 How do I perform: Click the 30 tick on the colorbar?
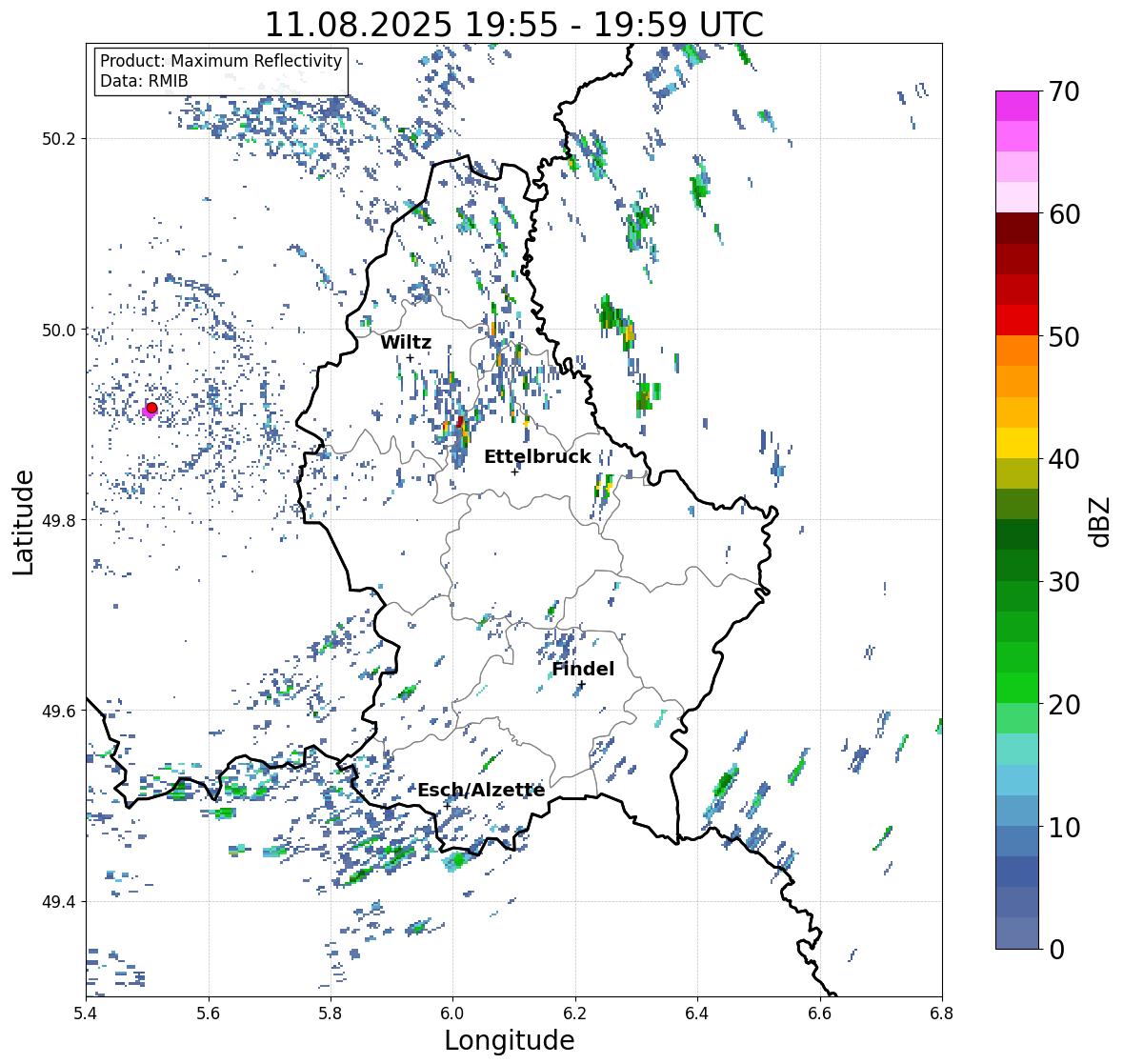1063,581
